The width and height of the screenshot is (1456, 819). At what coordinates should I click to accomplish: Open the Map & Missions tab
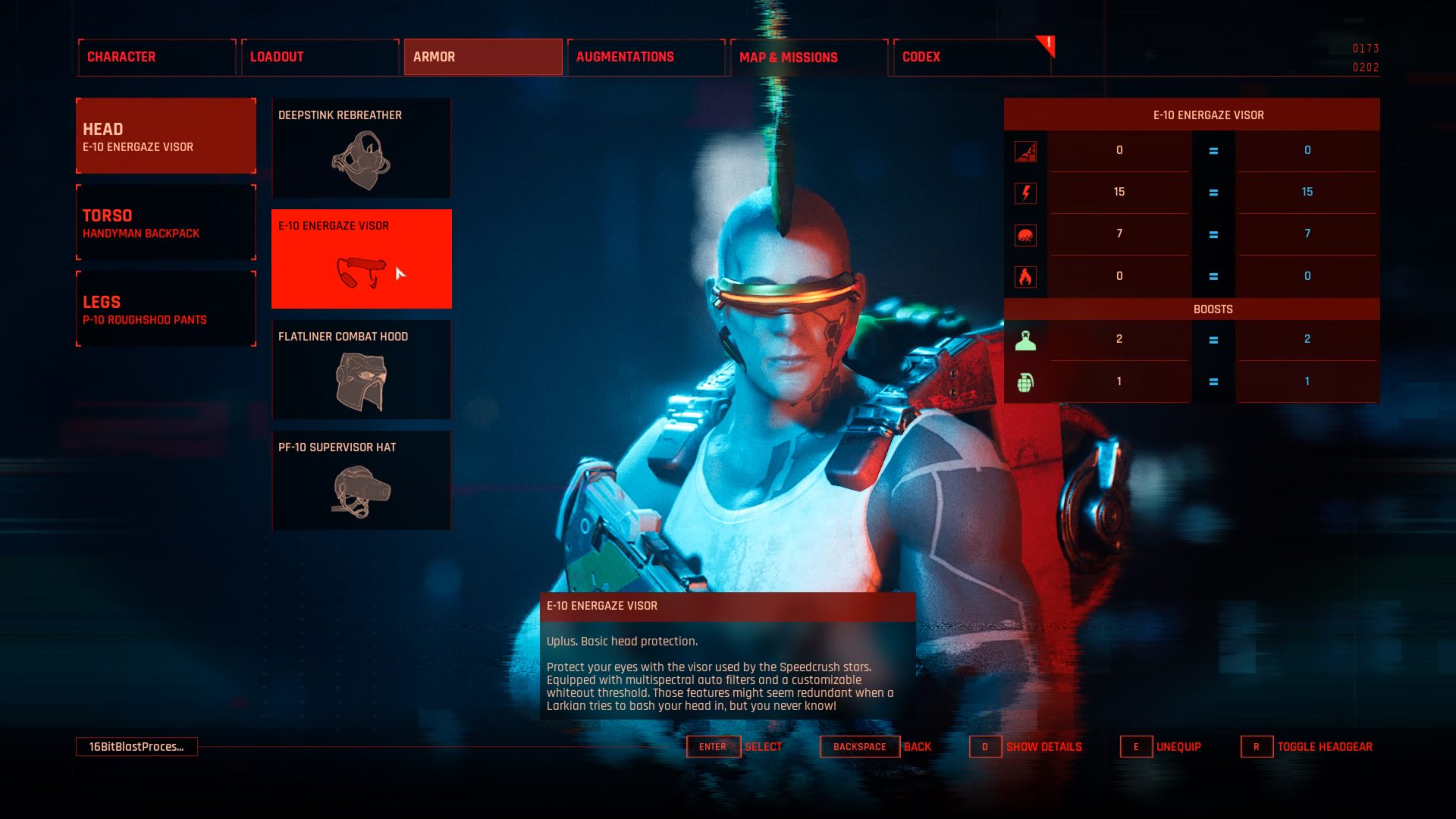coord(789,56)
